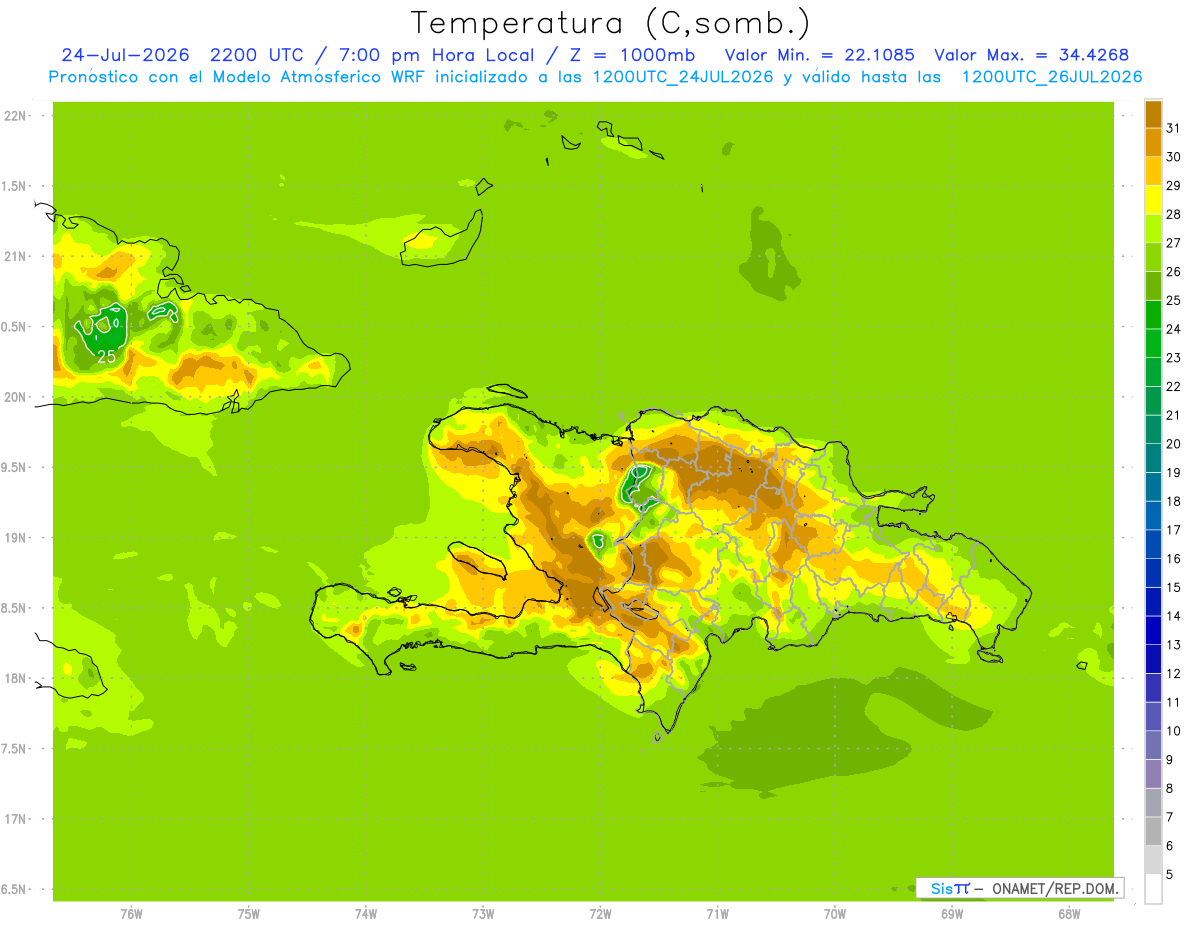
Task: Click the green swatch between 24 and 25
Action: pyautogui.click(x=1153, y=315)
